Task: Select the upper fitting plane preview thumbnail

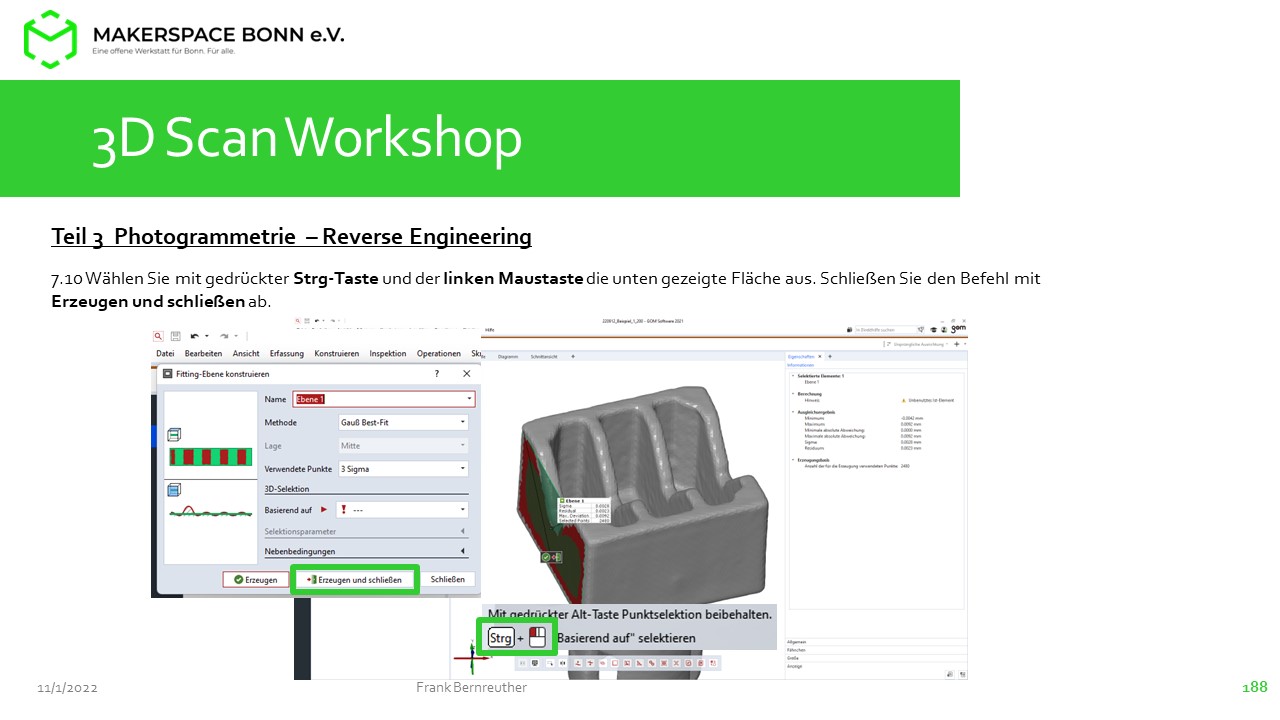Action: (x=210, y=448)
